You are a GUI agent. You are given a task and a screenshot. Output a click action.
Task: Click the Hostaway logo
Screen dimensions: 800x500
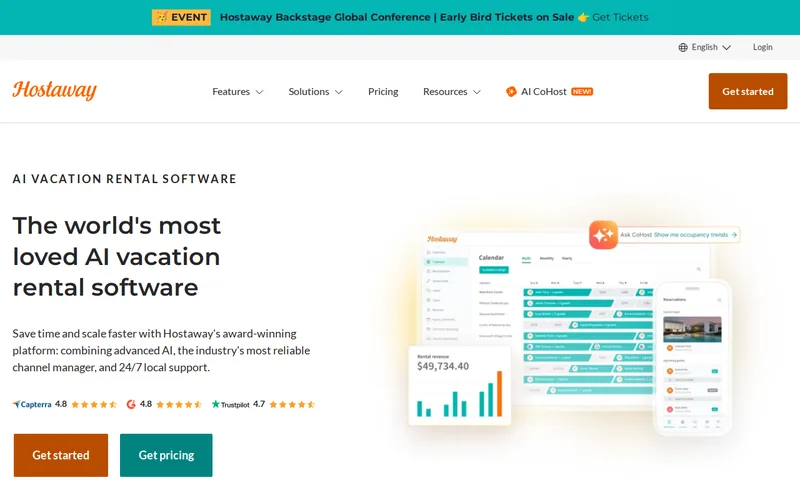click(55, 90)
